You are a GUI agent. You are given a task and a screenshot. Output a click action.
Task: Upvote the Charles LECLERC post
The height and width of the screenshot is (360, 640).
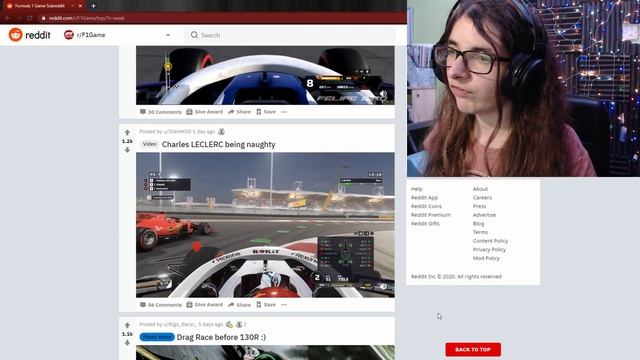pos(127,132)
